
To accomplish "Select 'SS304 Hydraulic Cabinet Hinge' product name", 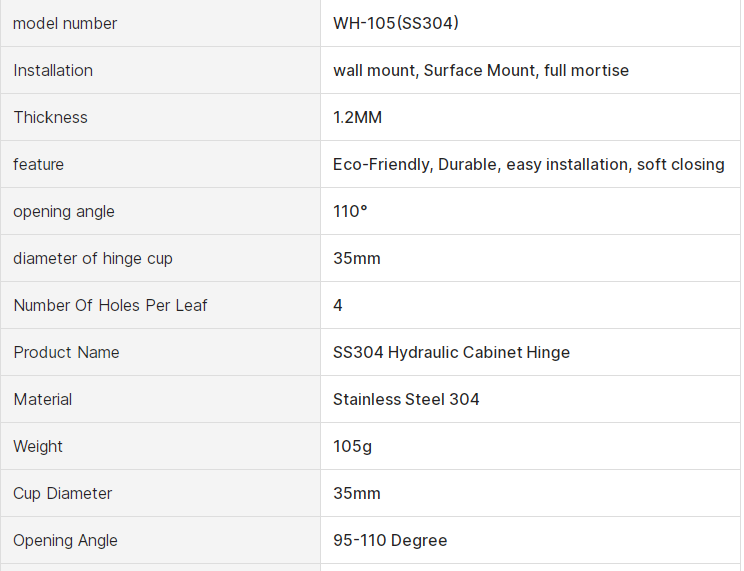I will [x=451, y=352].
